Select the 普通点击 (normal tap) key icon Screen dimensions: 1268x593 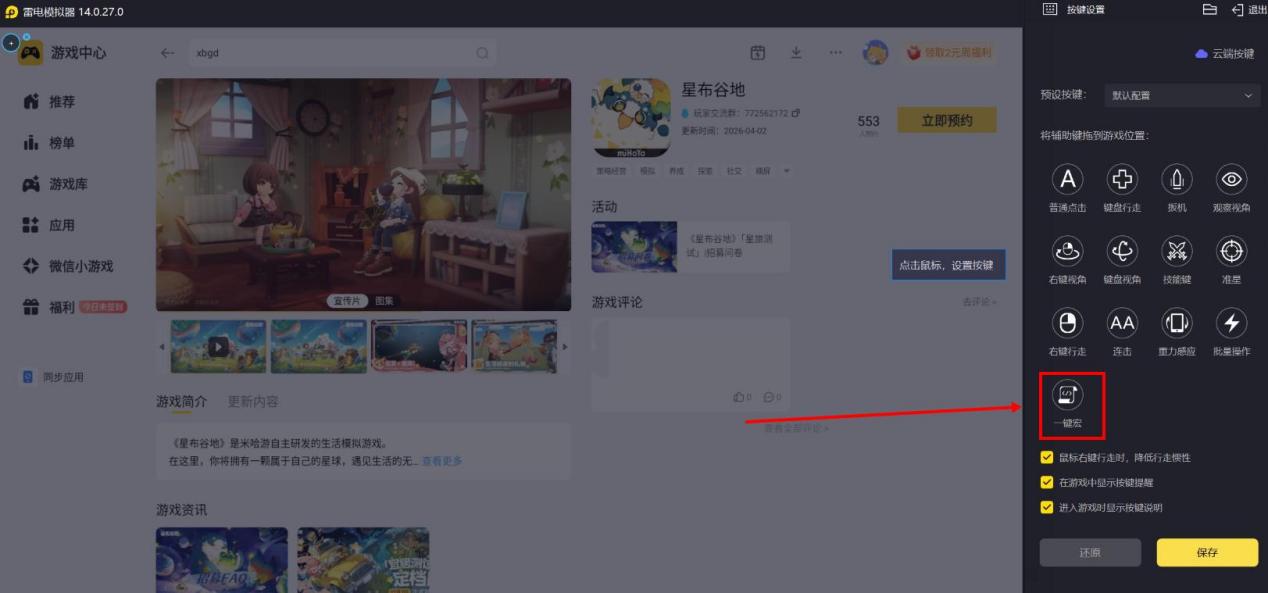(1068, 179)
